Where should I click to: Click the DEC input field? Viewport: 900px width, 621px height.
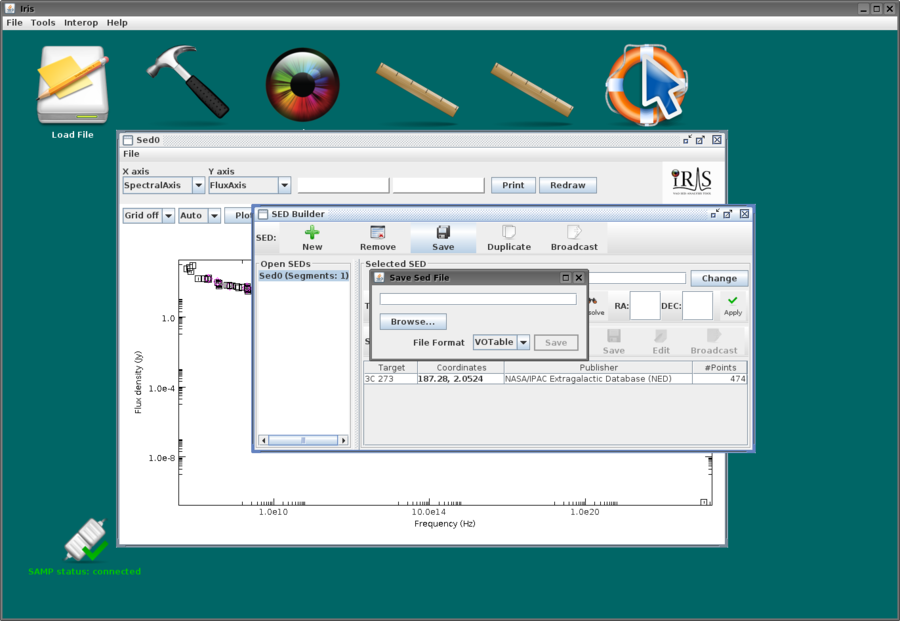pos(697,305)
